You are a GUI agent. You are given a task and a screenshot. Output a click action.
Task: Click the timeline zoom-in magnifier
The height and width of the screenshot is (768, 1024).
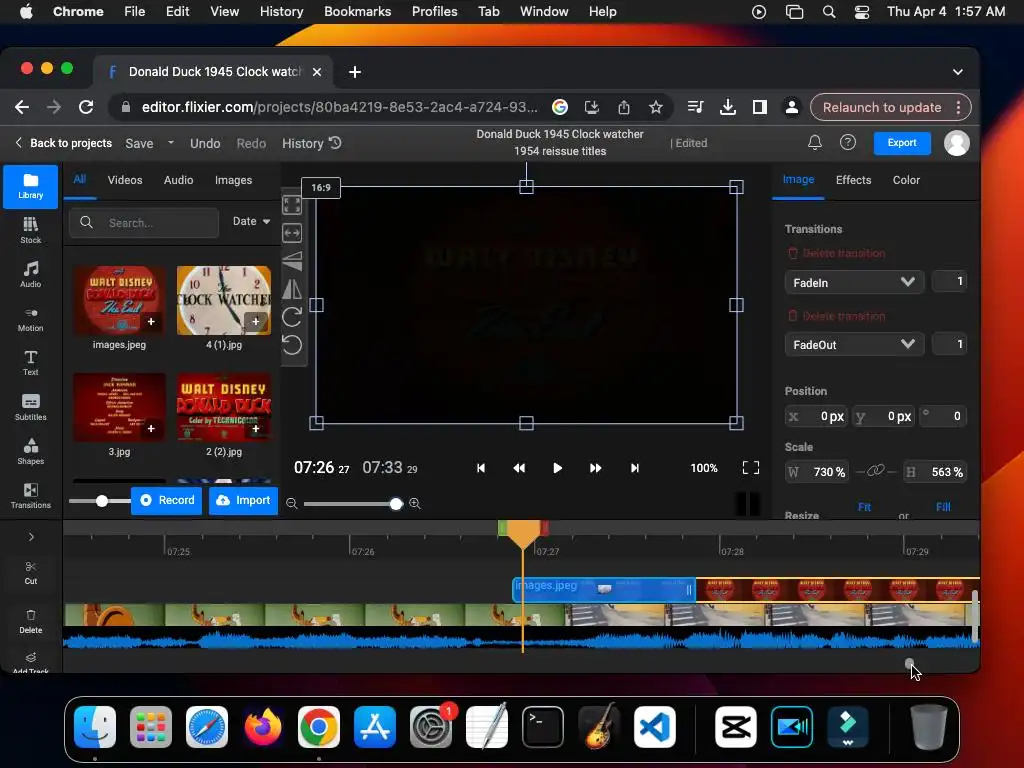pos(415,504)
